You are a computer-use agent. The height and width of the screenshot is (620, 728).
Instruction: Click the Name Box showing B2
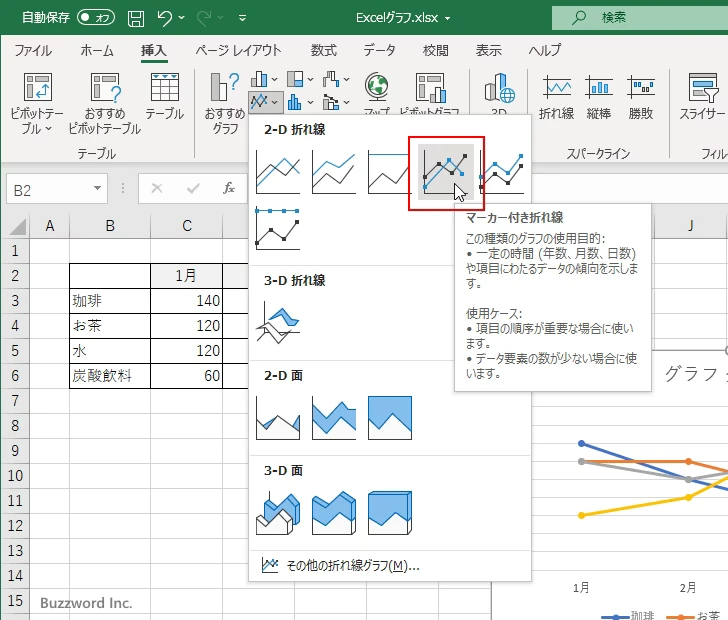pos(50,190)
